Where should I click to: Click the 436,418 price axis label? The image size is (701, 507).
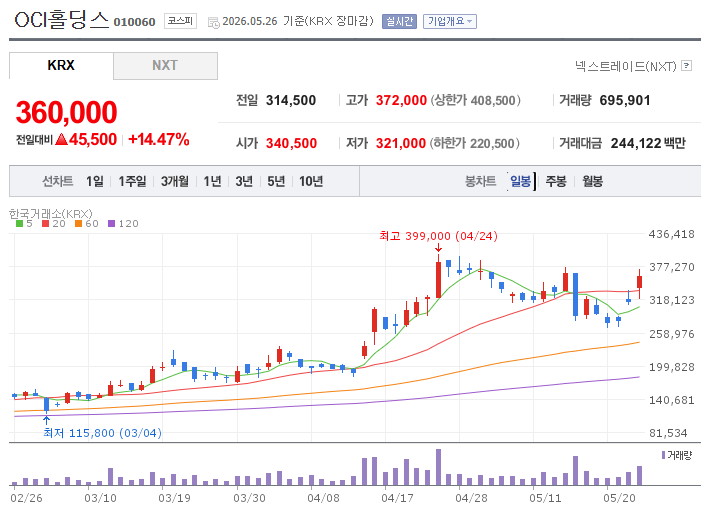pos(671,234)
